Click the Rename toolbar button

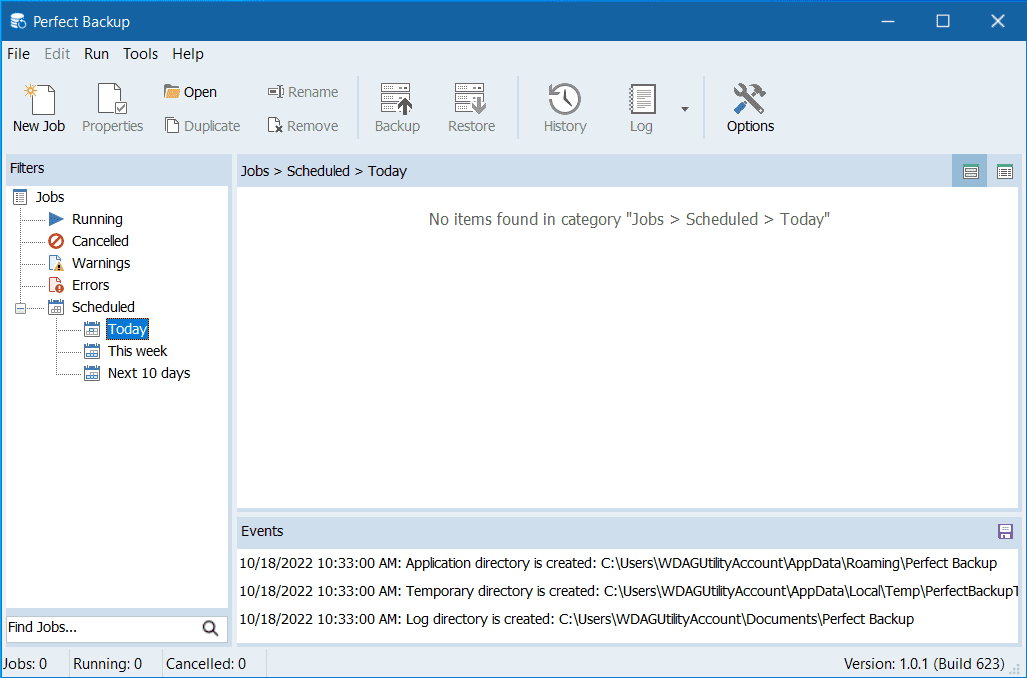click(x=303, y=92)
